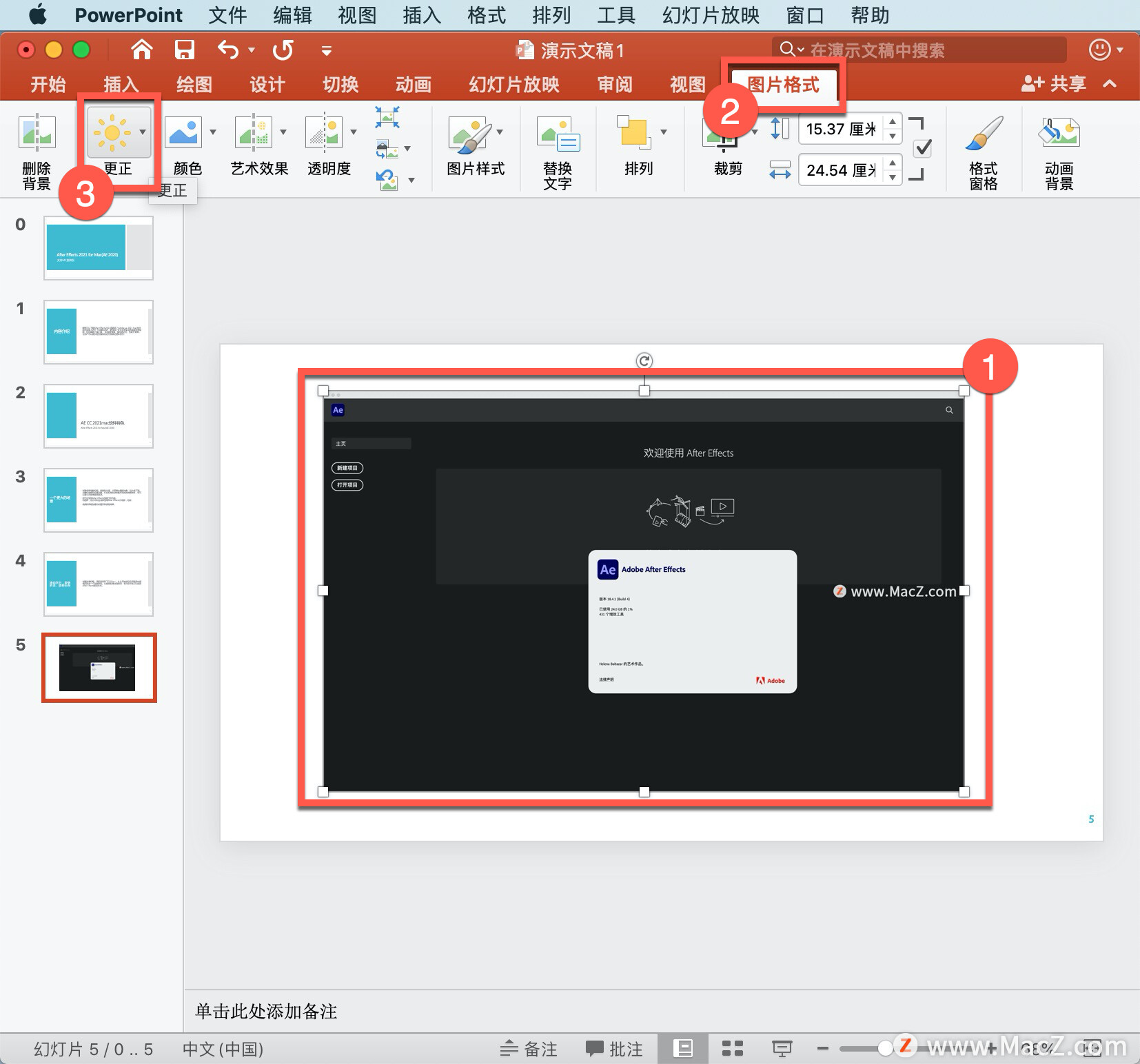Click the Reset Picture icon
Viewport: 1140px width, 1064px height.
(x=387, y=181)
